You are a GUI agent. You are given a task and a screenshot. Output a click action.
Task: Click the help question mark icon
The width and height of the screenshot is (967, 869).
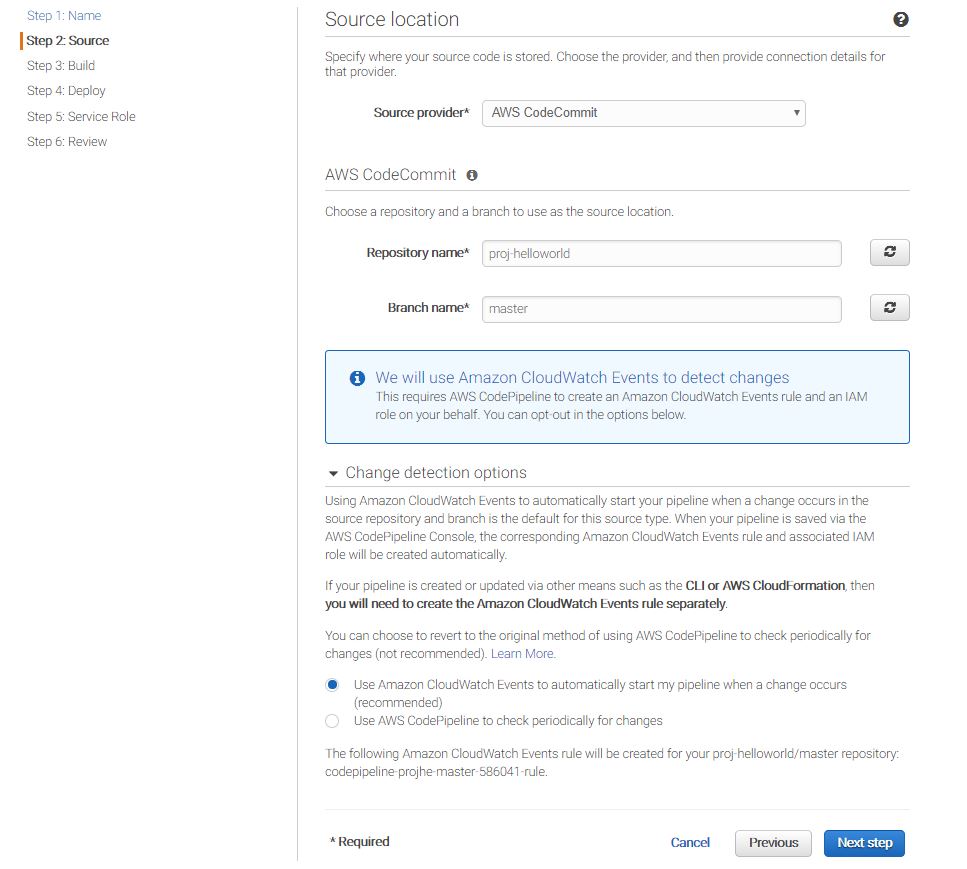900,20
